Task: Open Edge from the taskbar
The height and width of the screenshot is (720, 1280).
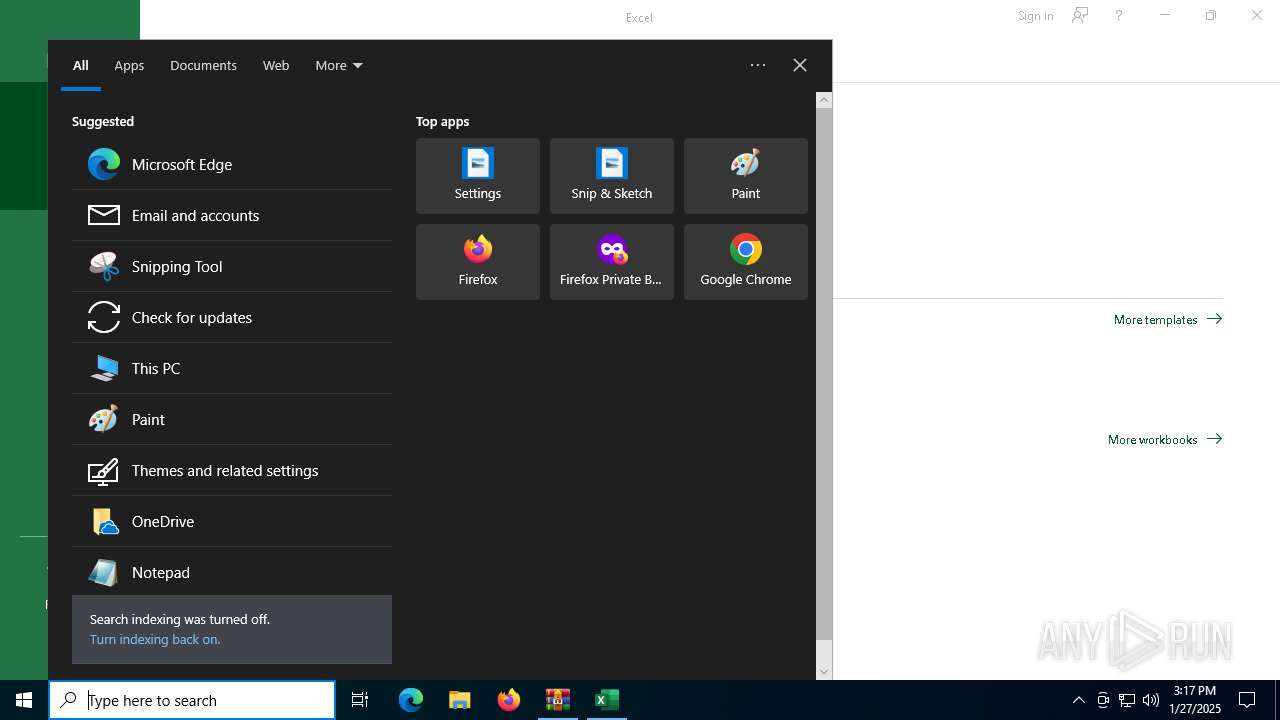Action: [x=411, y=700]
